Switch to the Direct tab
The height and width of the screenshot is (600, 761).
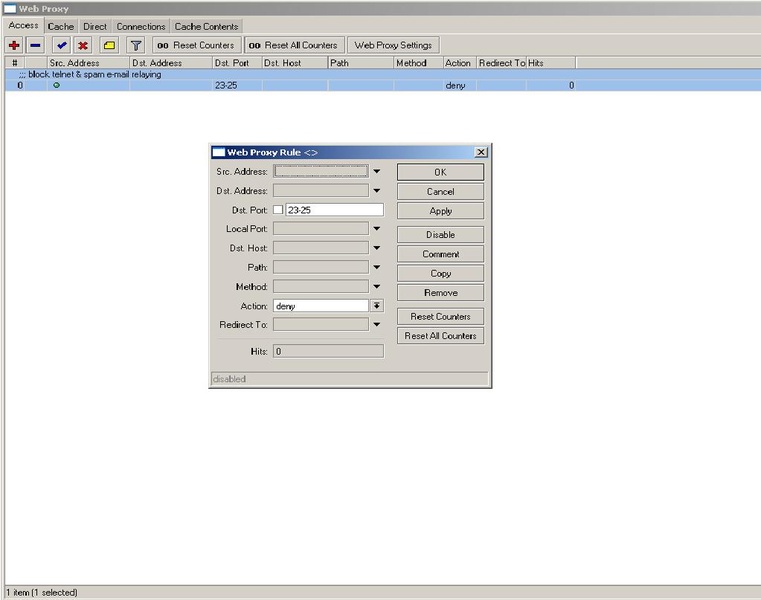[95, 27]
